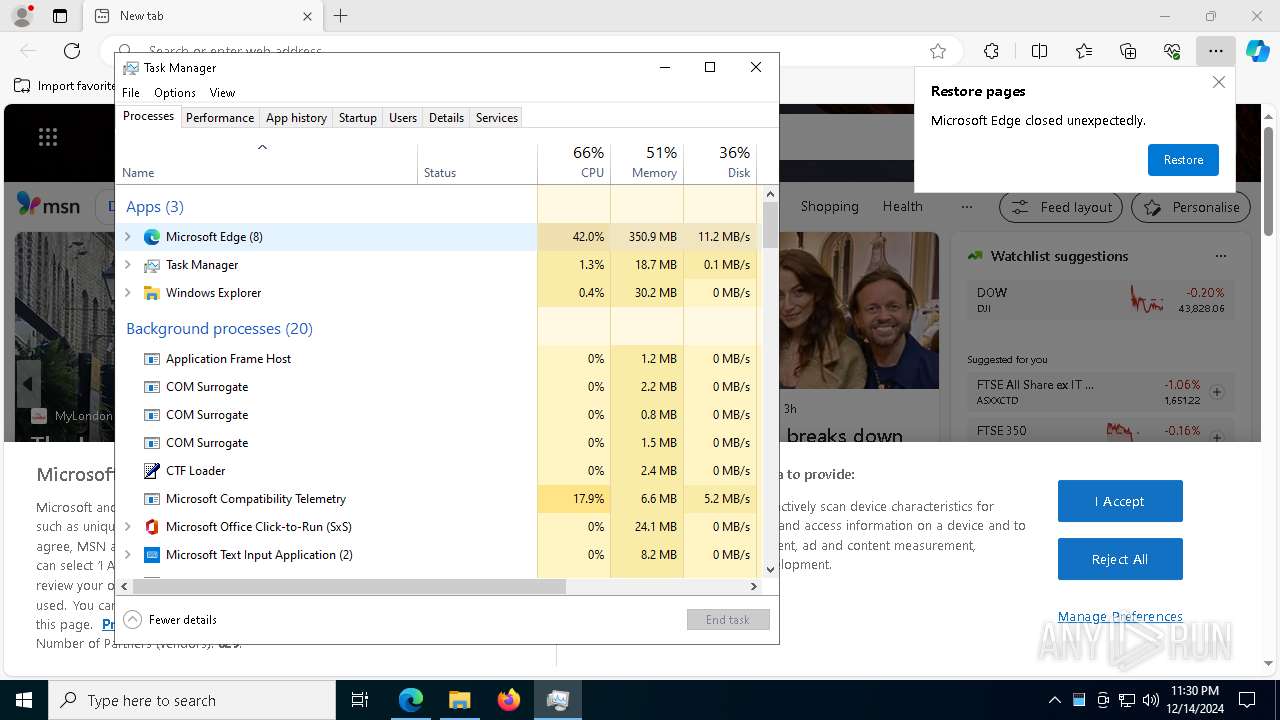This screenshot has width=1280, height=720.
Task: Click Microsoft Text Input Application icon
Action: (152, 555)
